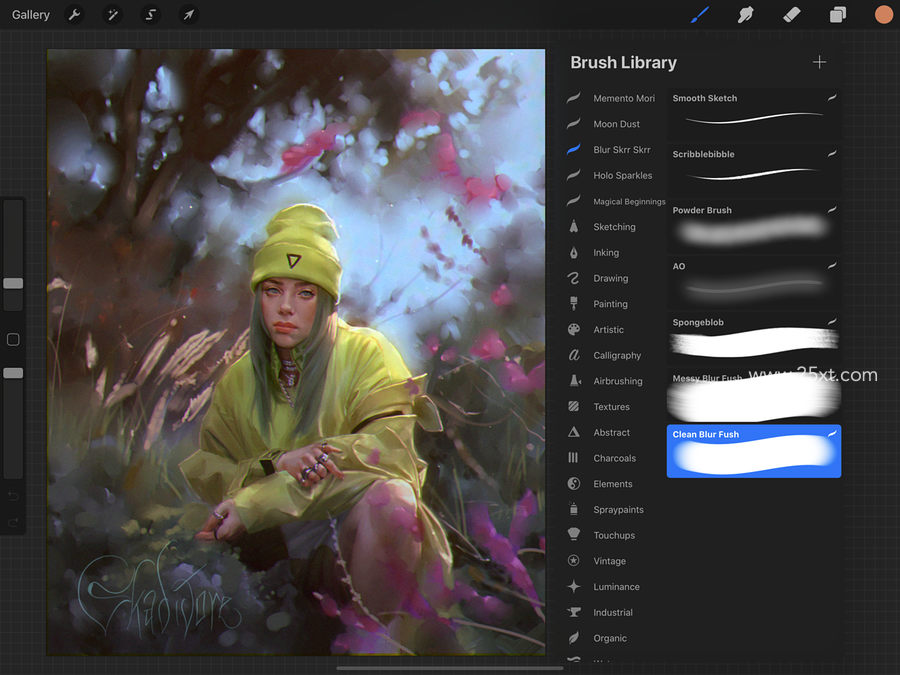Click the Artistic set label
The width and height of the screenshot is (900, 675).
608,329
